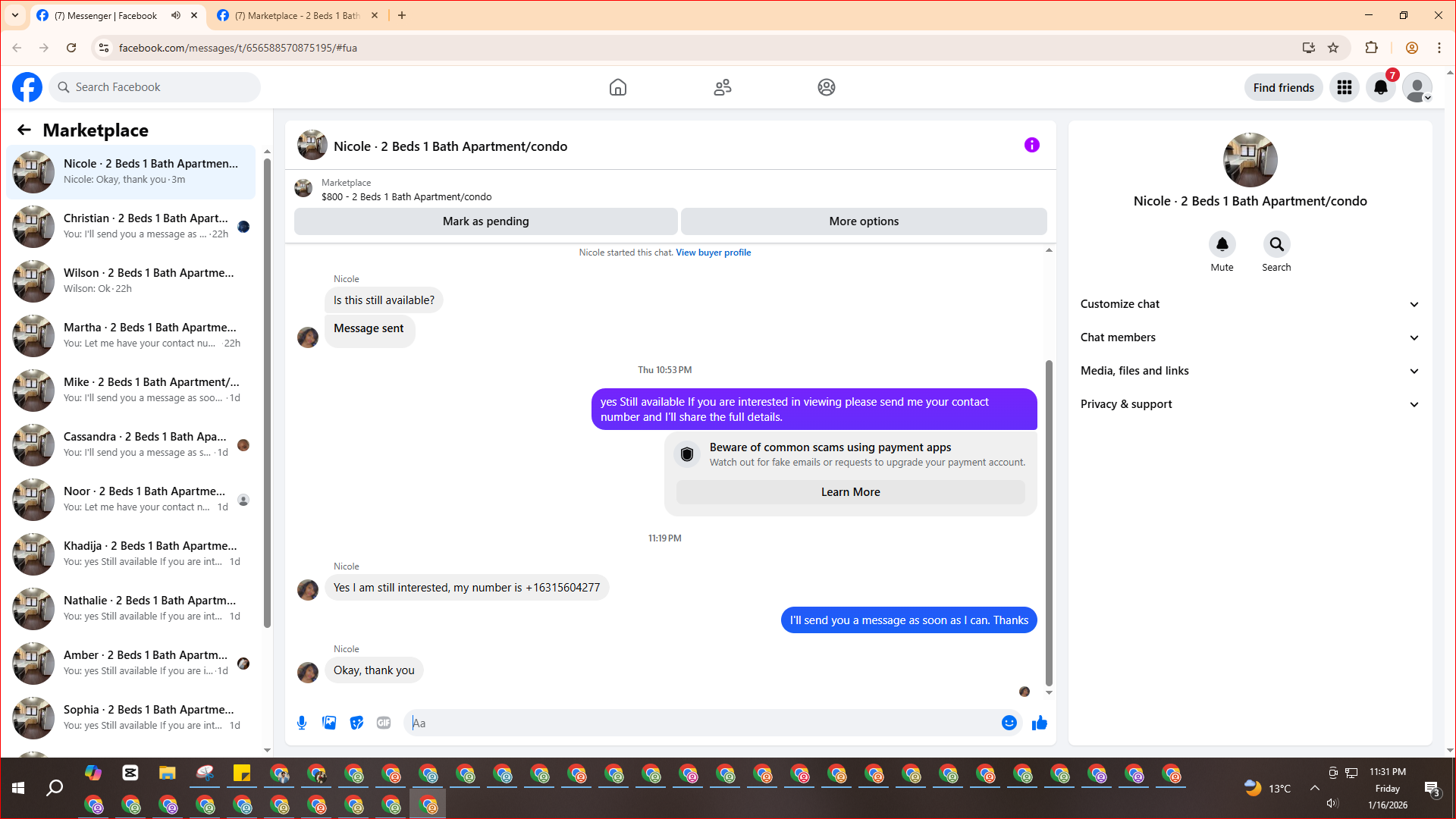Search in conversation using the magnifier icon
1456x819 pixels.
1276,244
